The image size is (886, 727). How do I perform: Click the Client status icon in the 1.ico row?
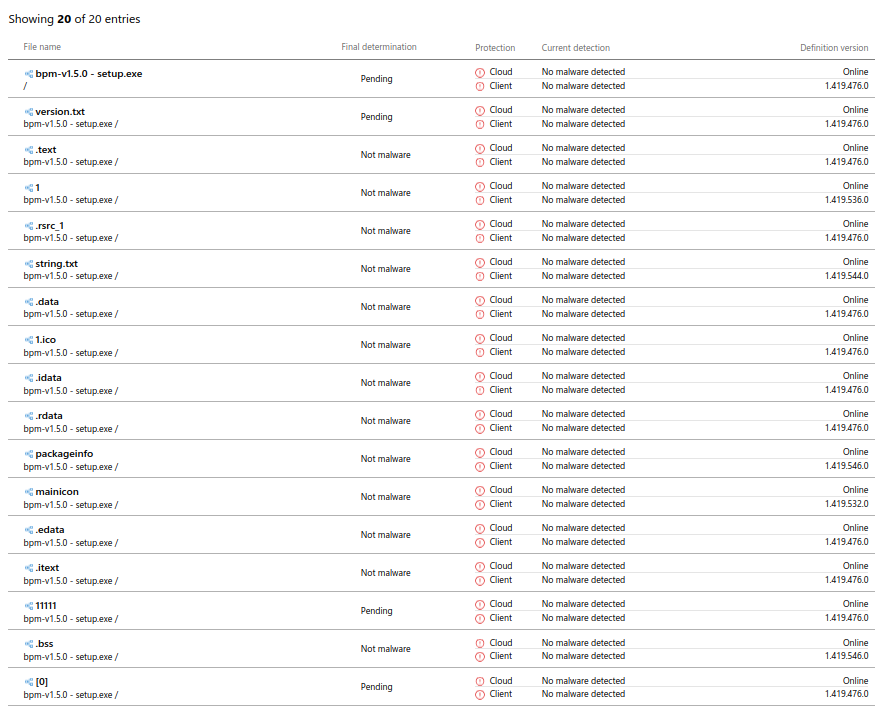tap(480, 352)
